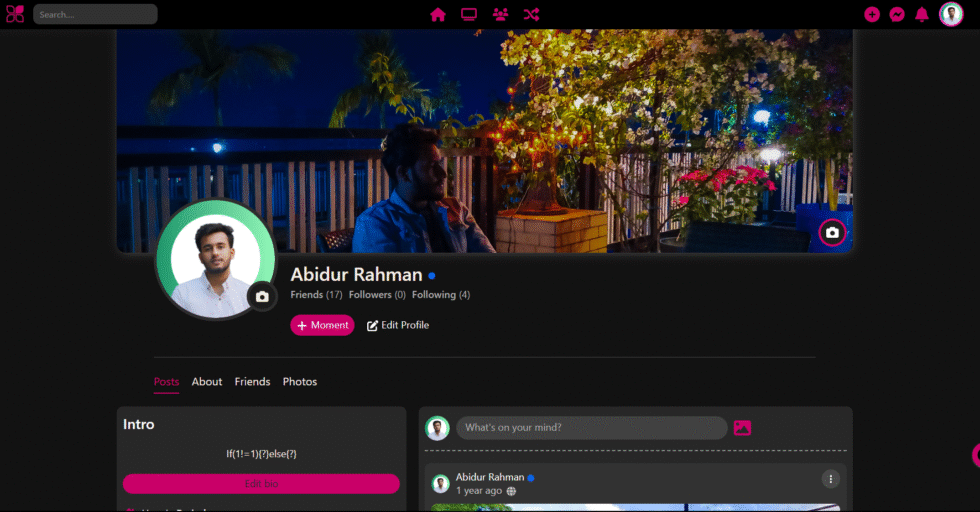The height and width of the screenshot is (512, 980).
Task: Open the messenger icon at top right
Action: [x=897, y=14]
